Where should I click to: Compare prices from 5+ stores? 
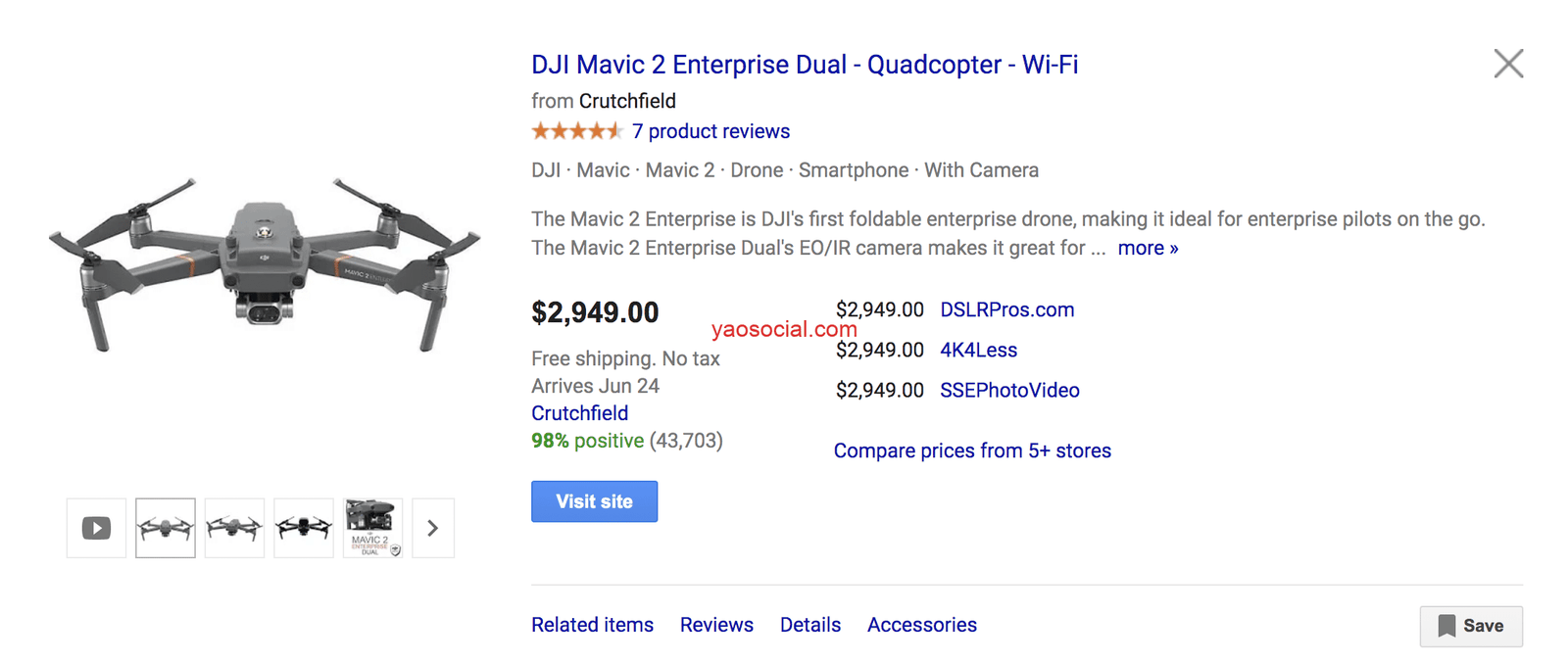(972, 450)
